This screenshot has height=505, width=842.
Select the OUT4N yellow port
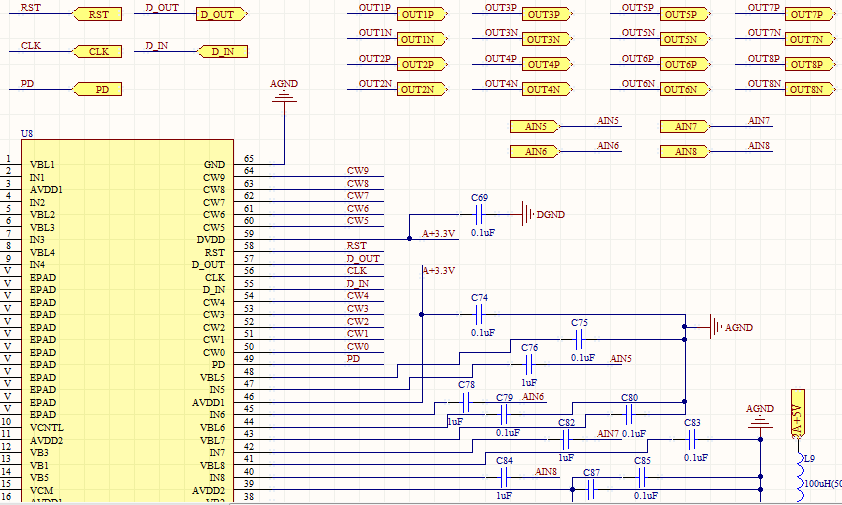[x=547, y=89]
